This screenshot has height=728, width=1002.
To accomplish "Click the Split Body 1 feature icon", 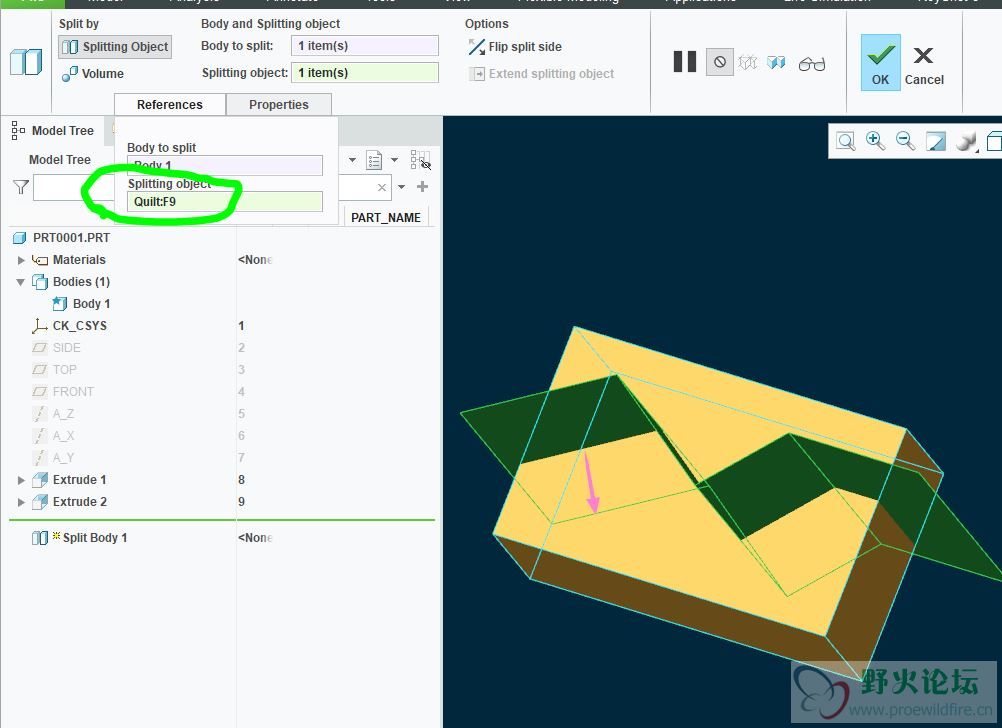I will tap(40, 538).
